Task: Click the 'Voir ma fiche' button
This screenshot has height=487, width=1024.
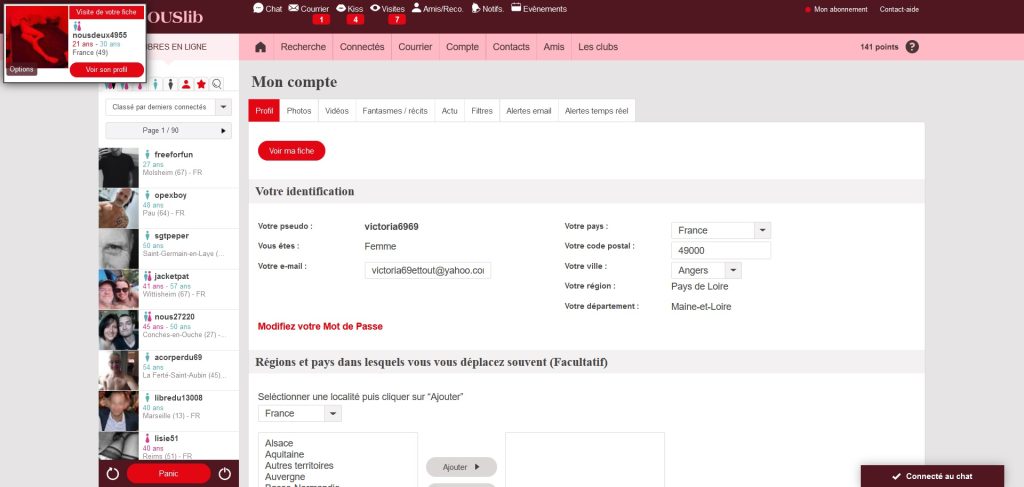Action: (x=291, y=150)
